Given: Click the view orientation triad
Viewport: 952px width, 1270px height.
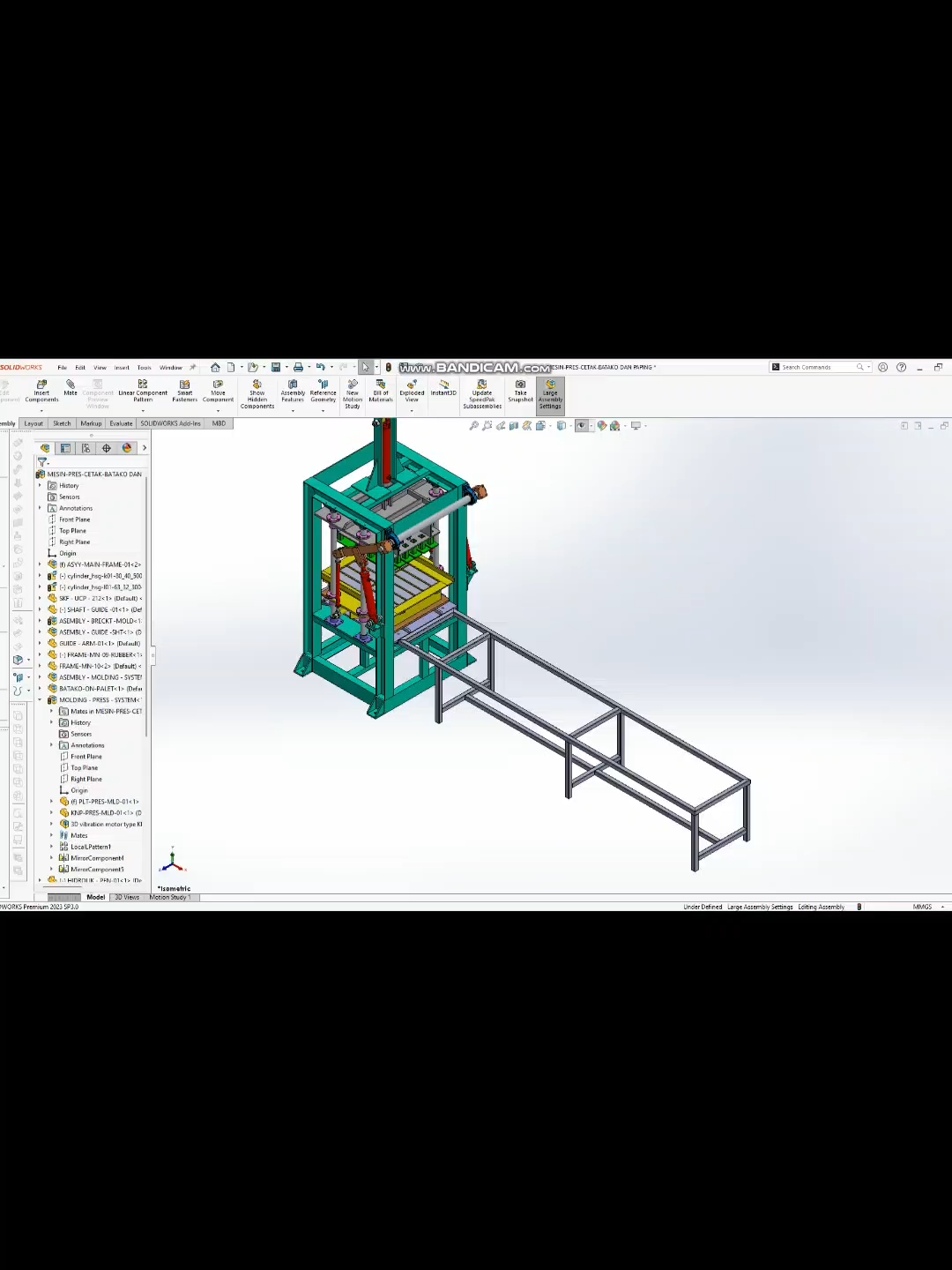Looking at the screenshot, I should [x=172, y=860].
